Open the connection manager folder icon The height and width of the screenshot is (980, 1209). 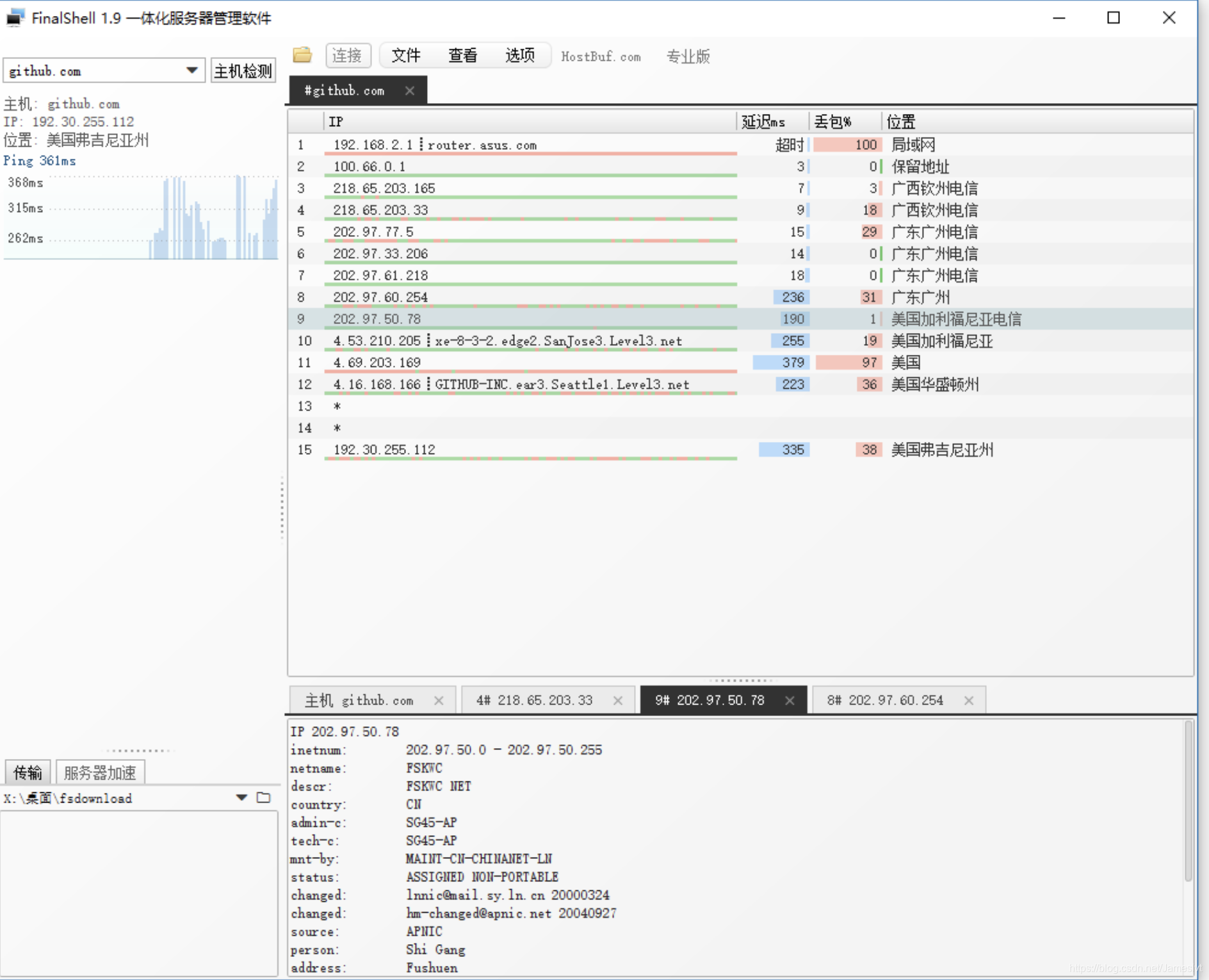[x=302, y=56]
